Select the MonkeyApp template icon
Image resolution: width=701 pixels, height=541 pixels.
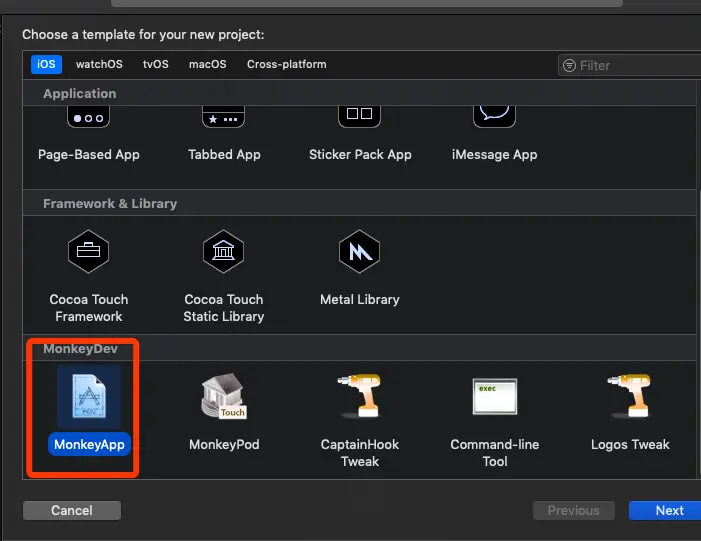click(89, 396)
